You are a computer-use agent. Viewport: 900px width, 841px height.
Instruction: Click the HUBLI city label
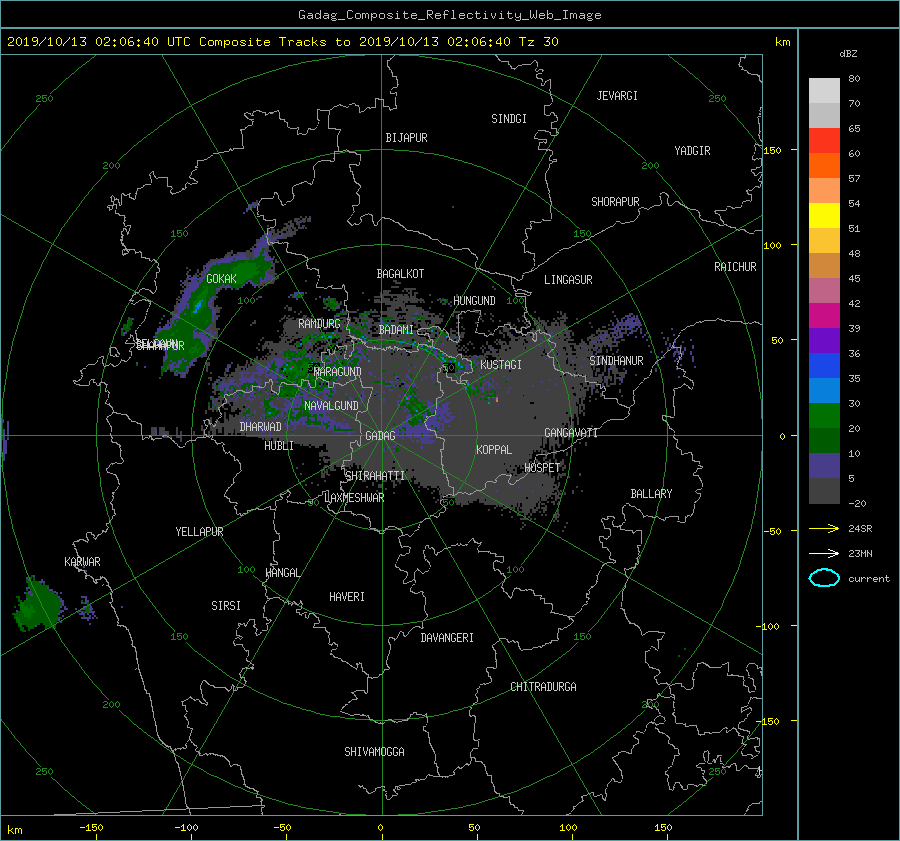point(279,446)
